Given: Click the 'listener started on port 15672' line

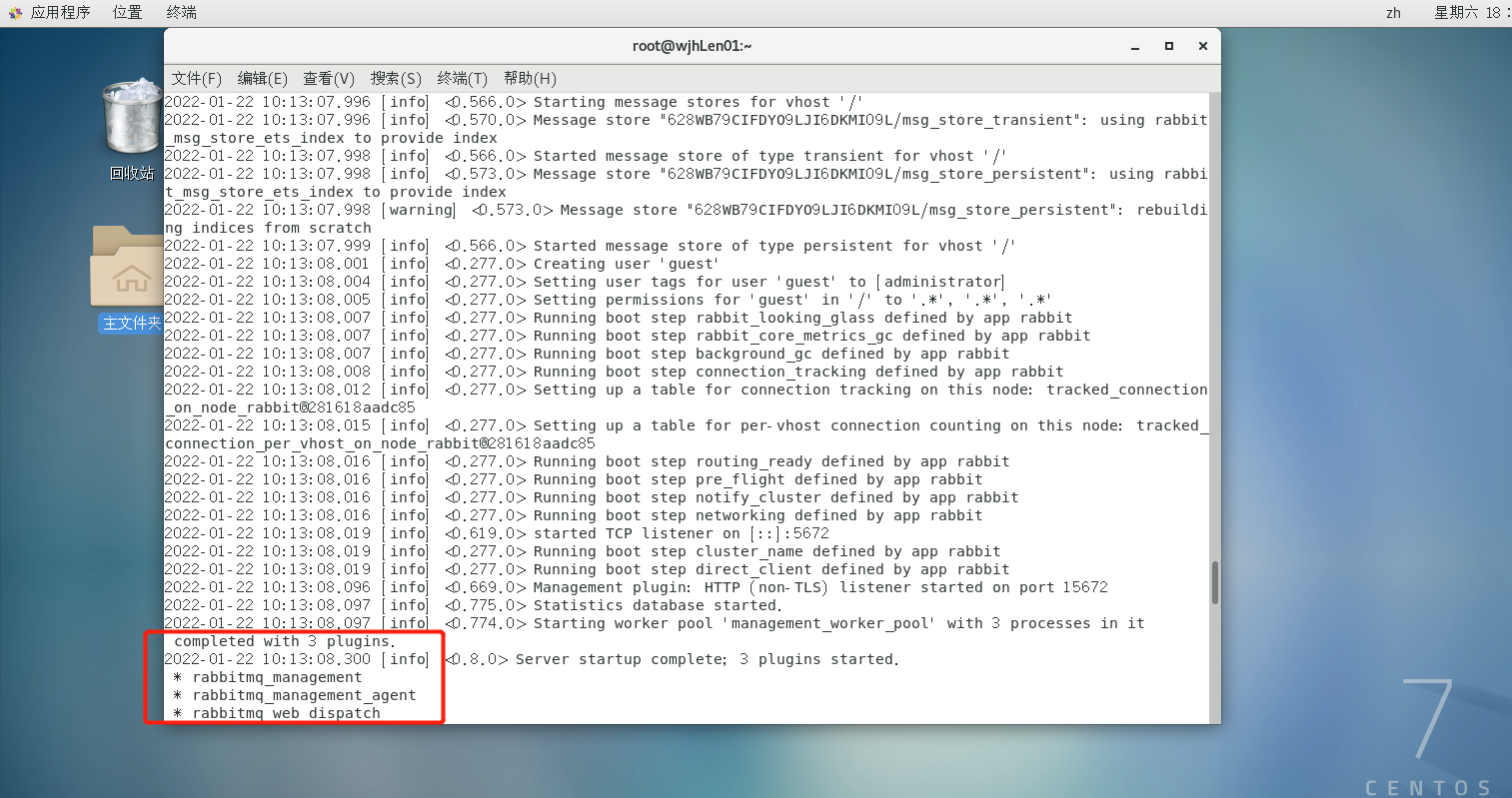Looking at the screenshot, I should [637, 587].
